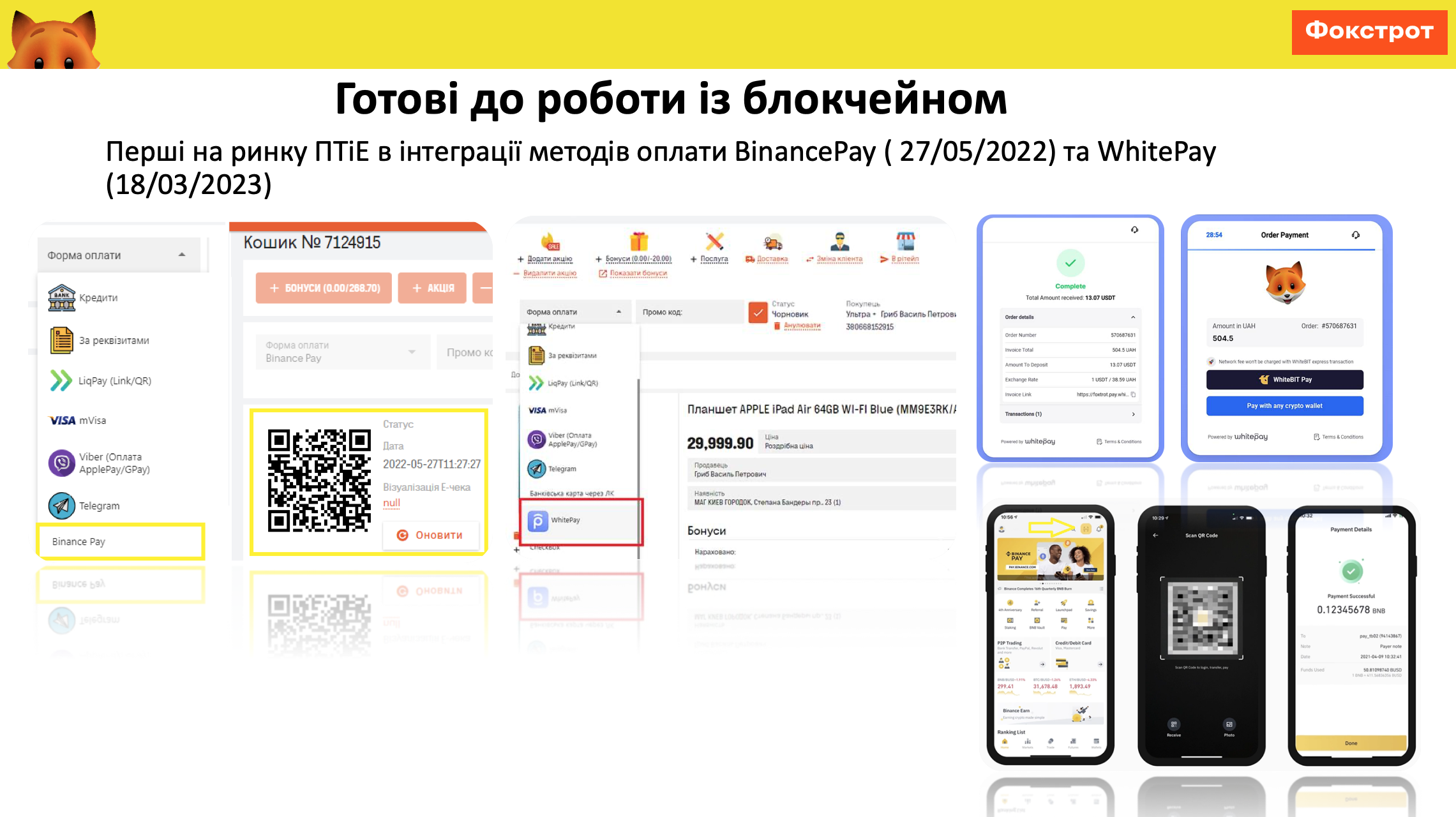Click the Viber payment icon
Screen dimensions: 1456x817
[61, 463]
